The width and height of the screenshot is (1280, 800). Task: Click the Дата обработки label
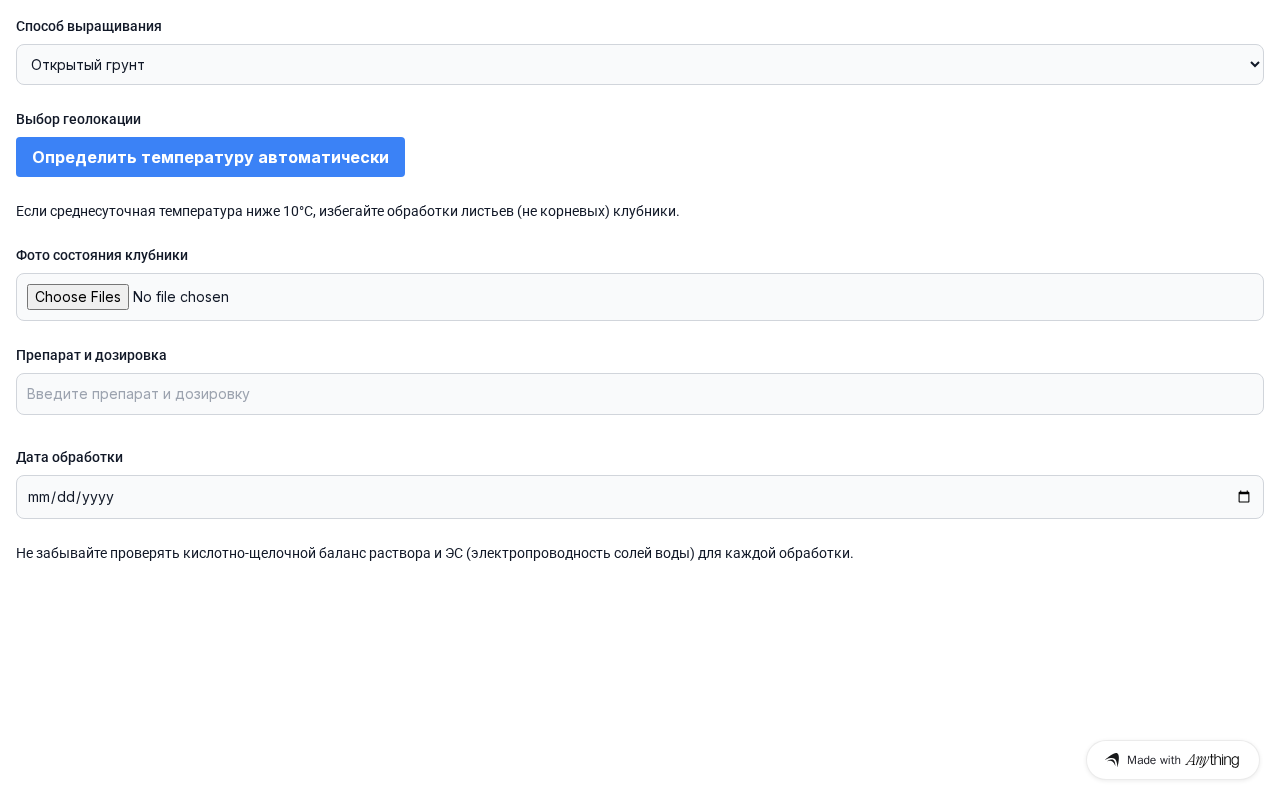(69, 457)
